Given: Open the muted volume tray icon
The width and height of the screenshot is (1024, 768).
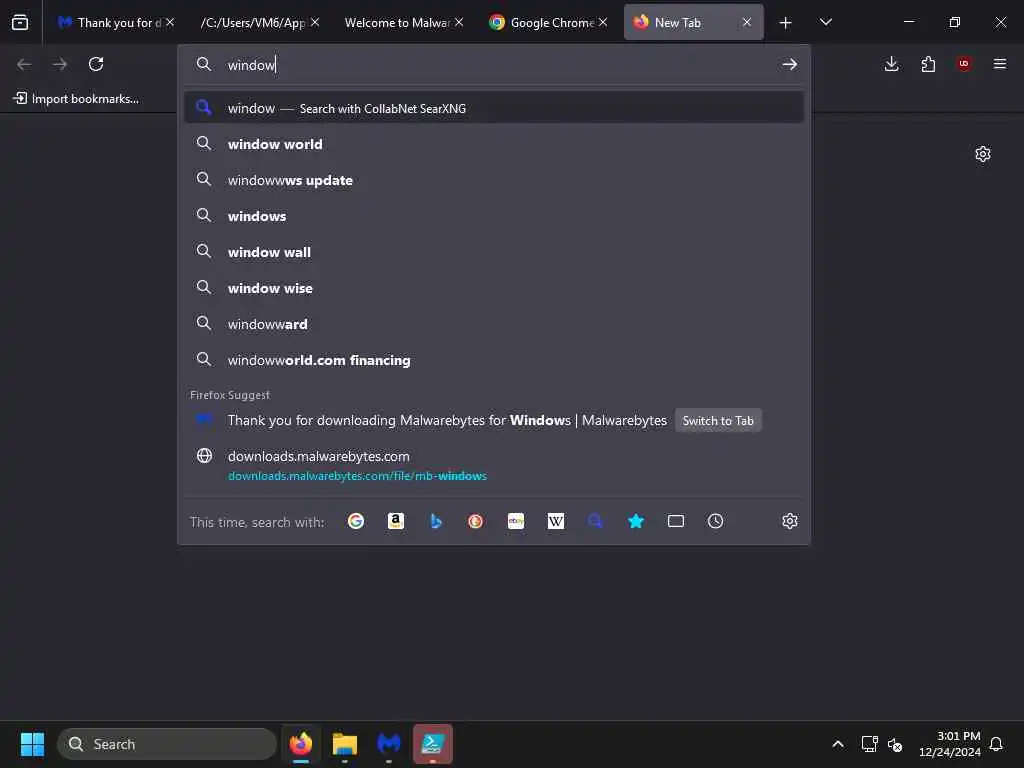Looking at the screenshot, I should pyautogui.click(x=895, y=744).
